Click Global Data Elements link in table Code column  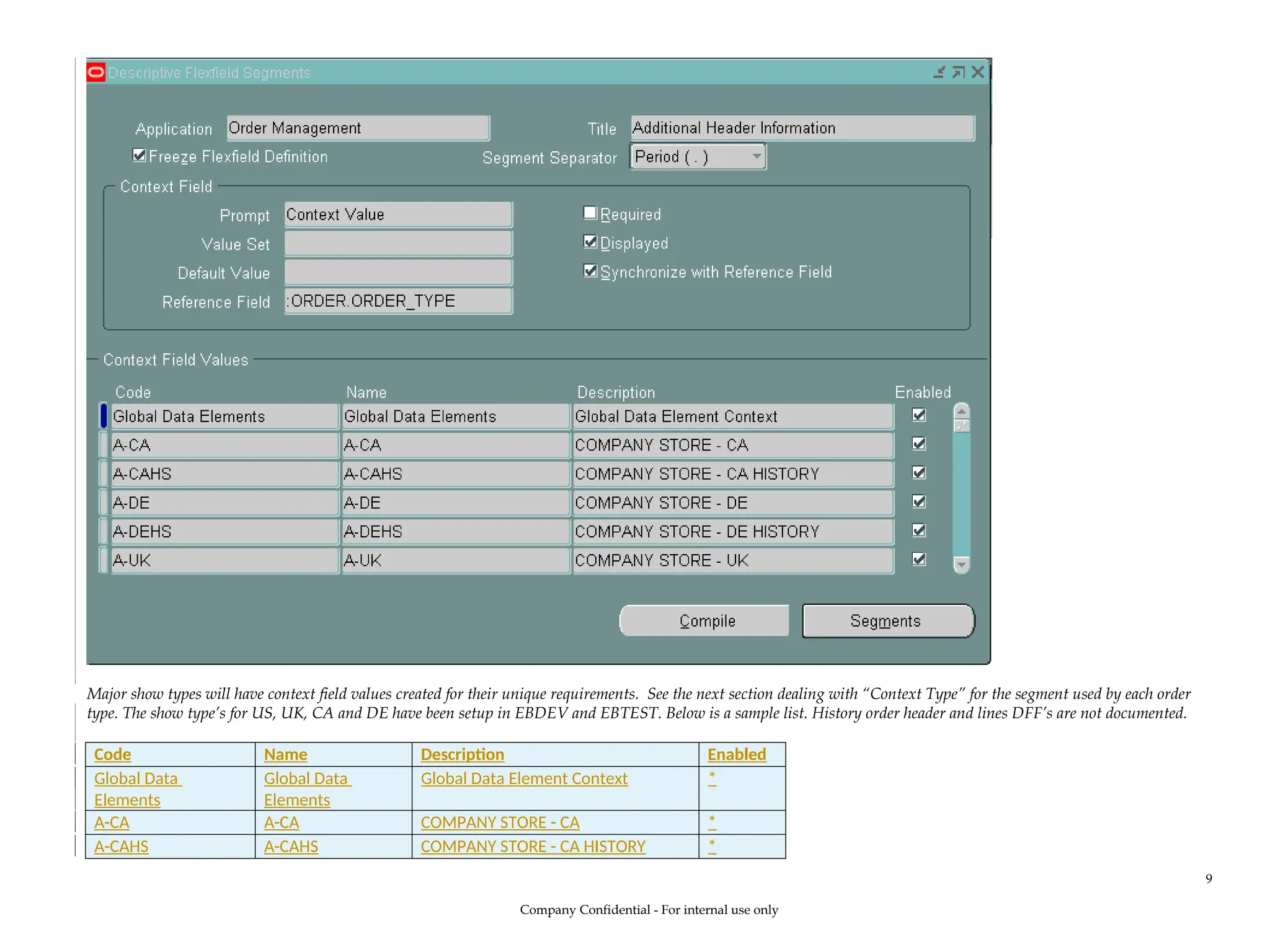click(x=137, y=789)
